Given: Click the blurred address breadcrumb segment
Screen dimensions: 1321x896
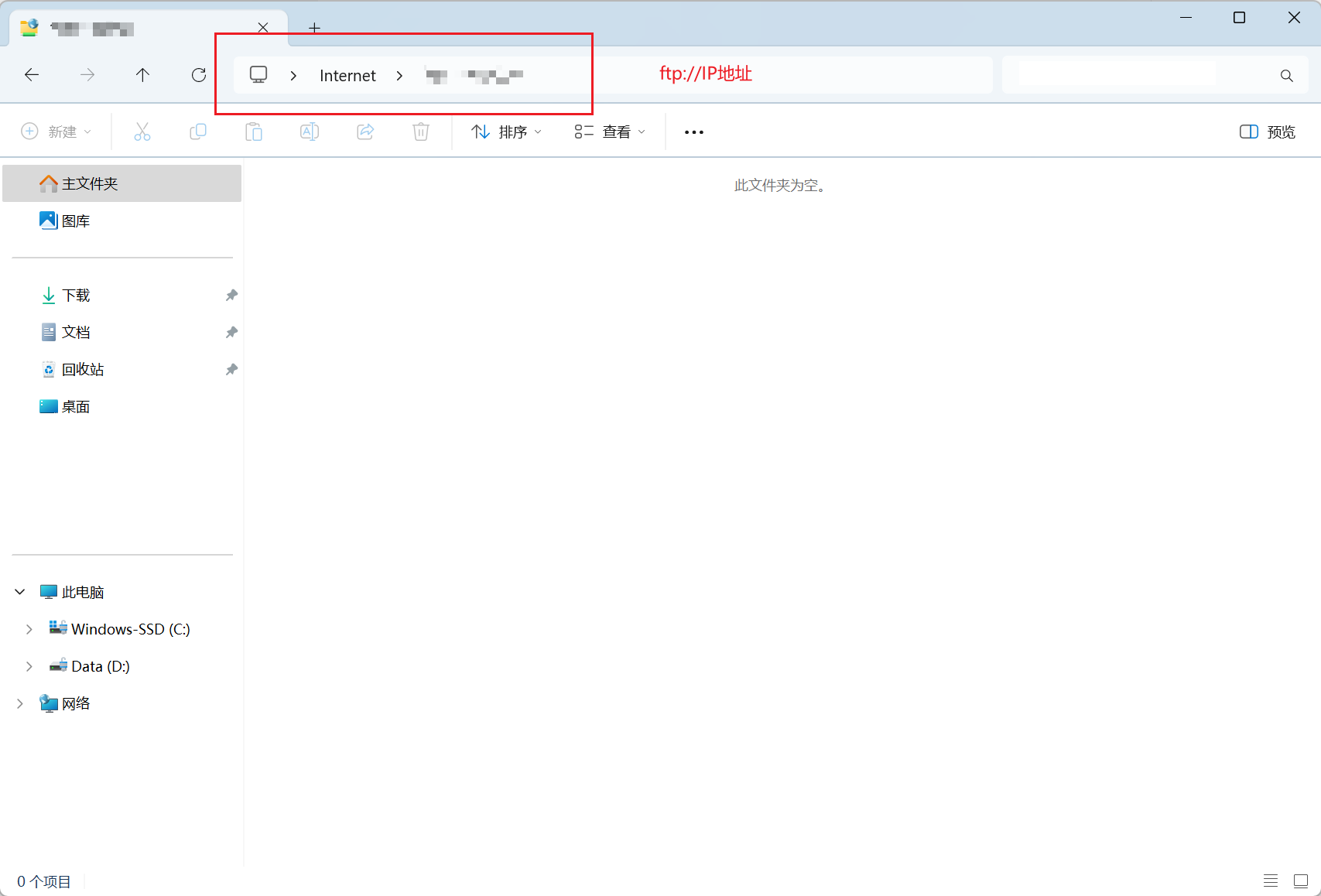Looking at the screenshot, I should [x=474, y=75].
